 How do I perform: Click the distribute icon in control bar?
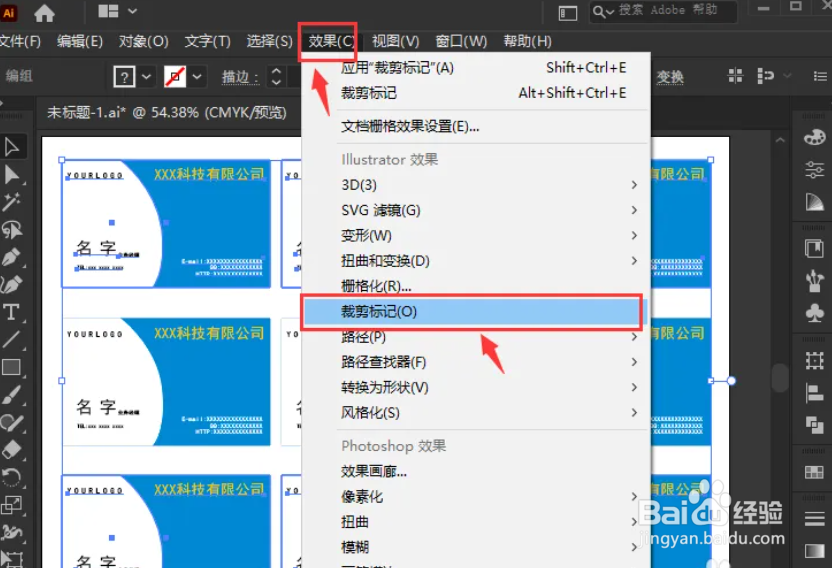[765, 76]
